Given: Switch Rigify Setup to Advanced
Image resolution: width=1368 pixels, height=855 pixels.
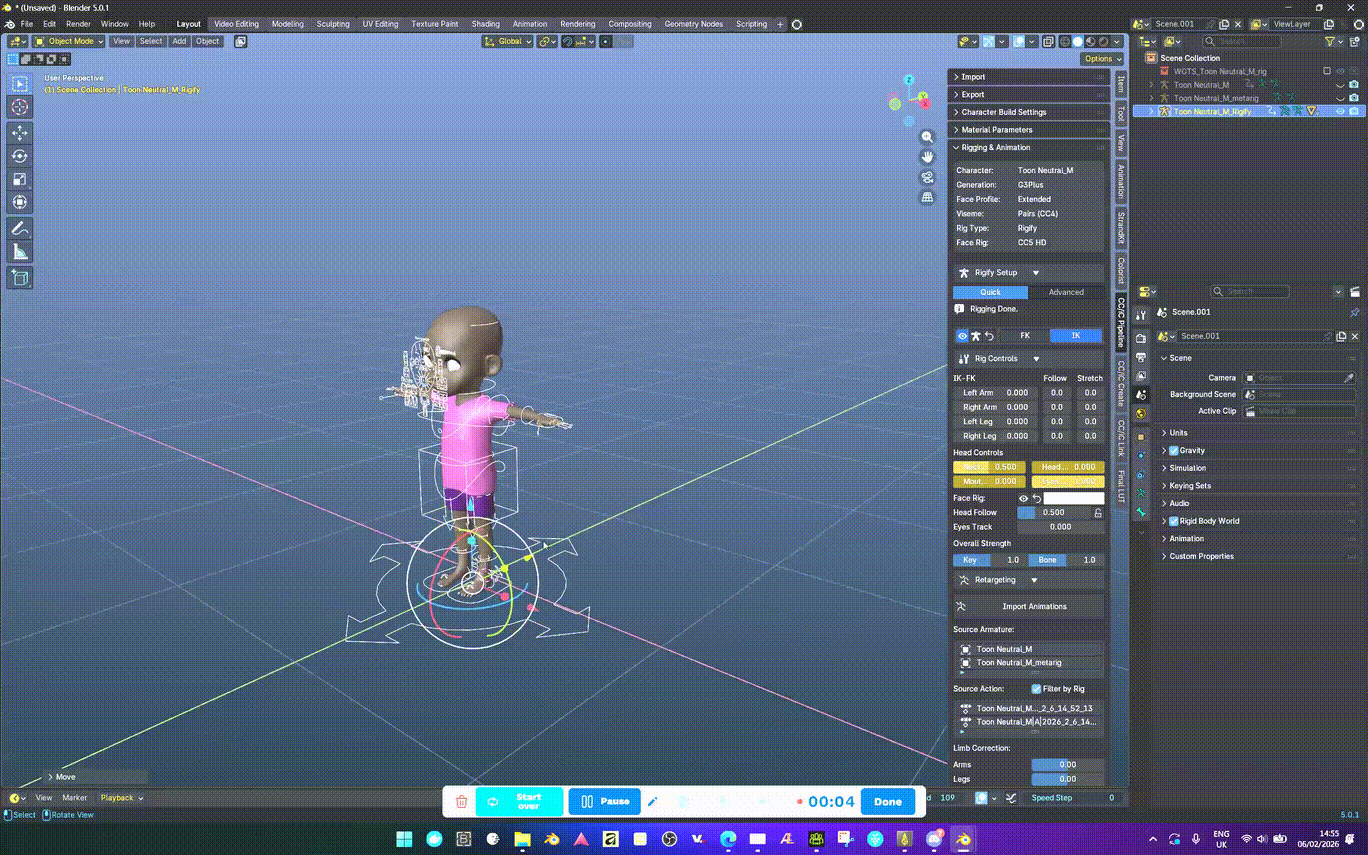Looking at the screenshot, I should click(1065, 292).
